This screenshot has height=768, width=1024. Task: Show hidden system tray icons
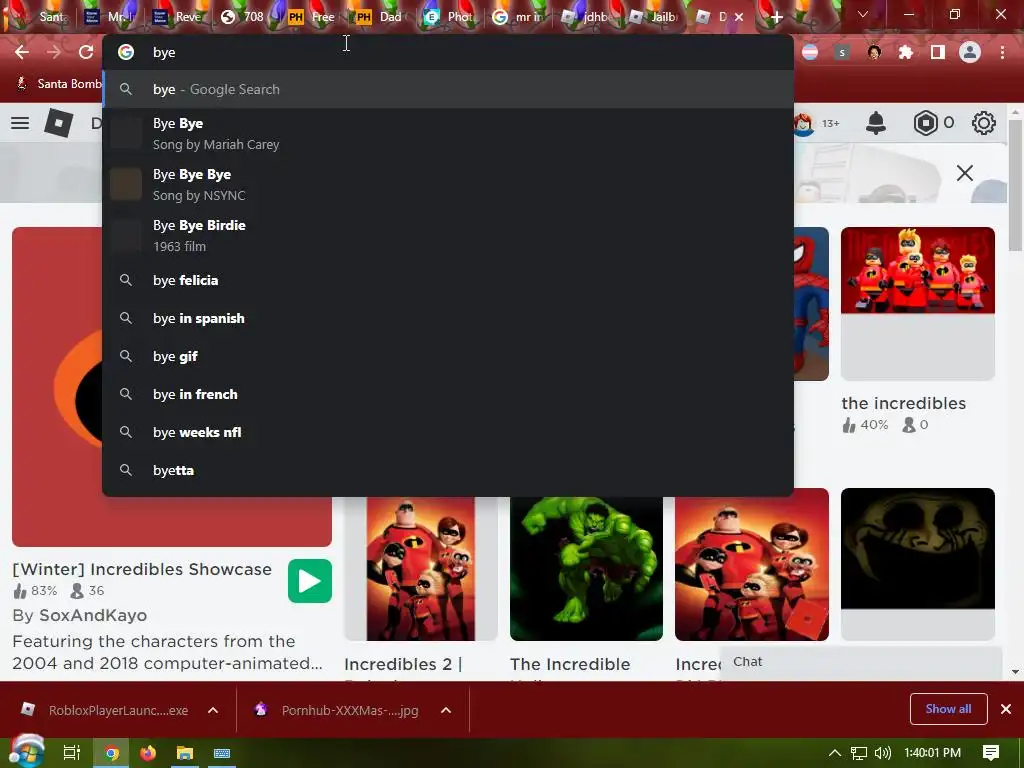[835, 753]
